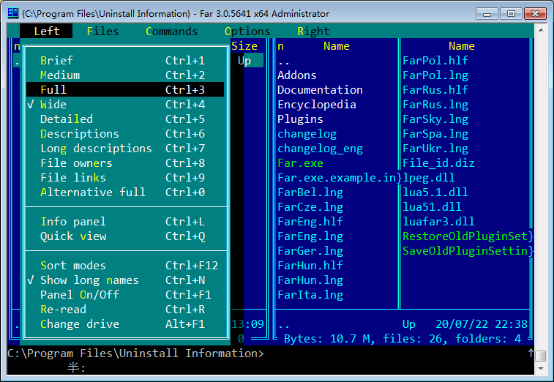This screenshot has width=554, height=382.
Task: Open the Commands menu
Action: point(172,31)
